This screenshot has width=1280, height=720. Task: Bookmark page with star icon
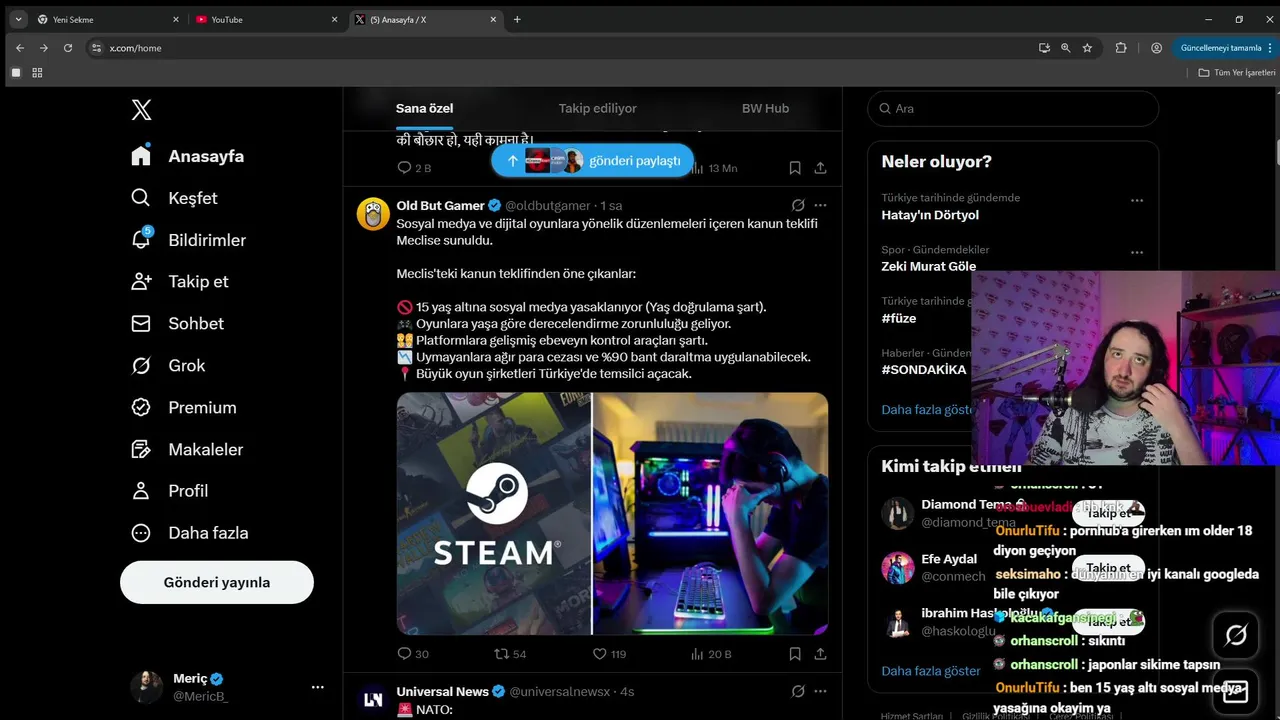pyautogui.click(x=1087, y=48)
